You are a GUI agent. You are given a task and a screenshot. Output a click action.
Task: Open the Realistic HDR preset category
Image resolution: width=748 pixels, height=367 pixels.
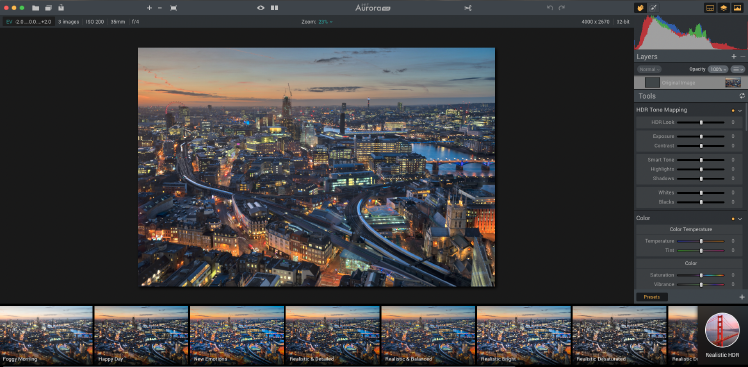click(722, 335)
